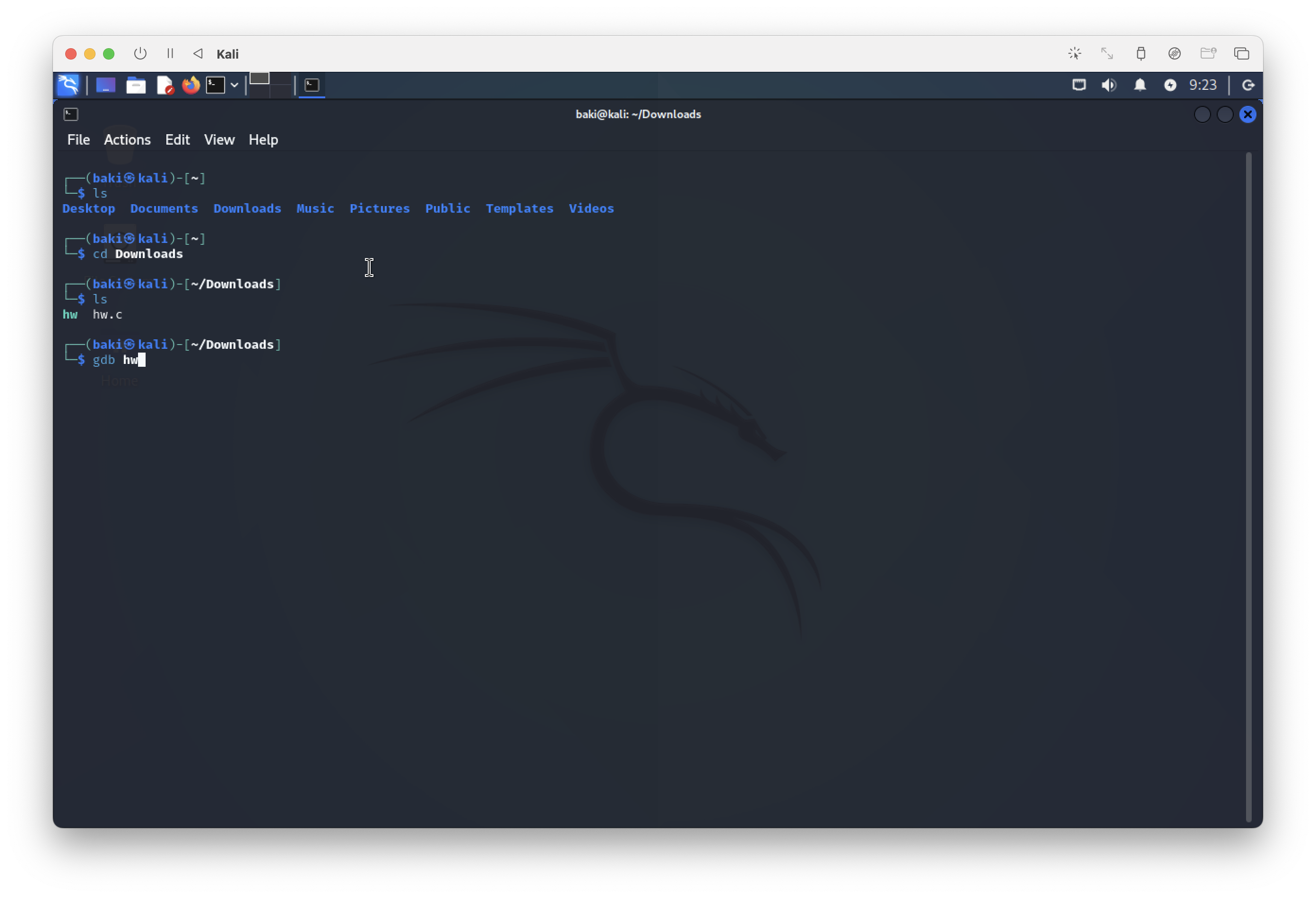1316x898 pixels.
Task: Click the network connection tray icon
Action: coord(1079,85)
